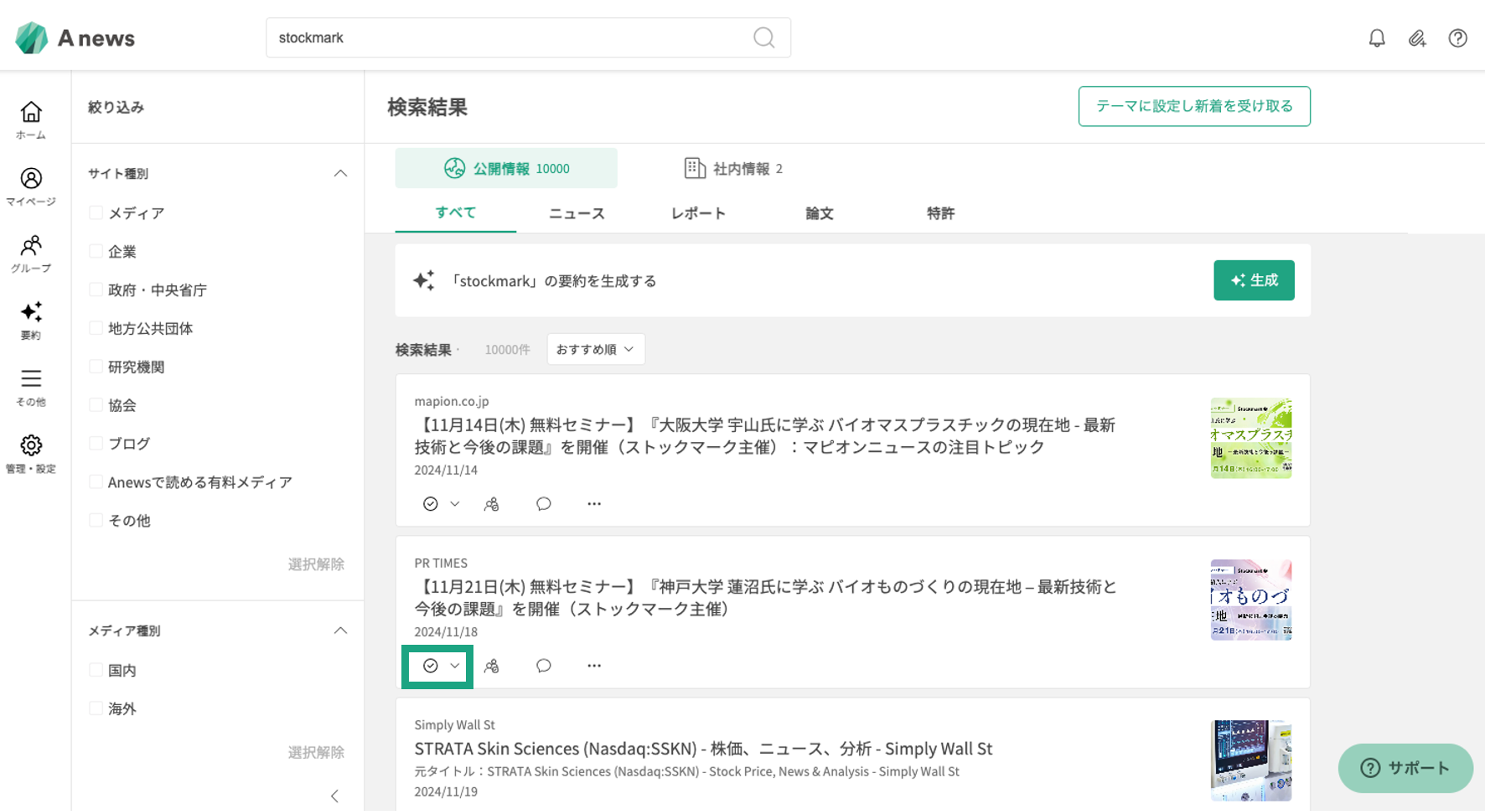The image size is (1485, 812).
Task: Open the おすすめ順 sort dropdown
Action: pos(595,349)
